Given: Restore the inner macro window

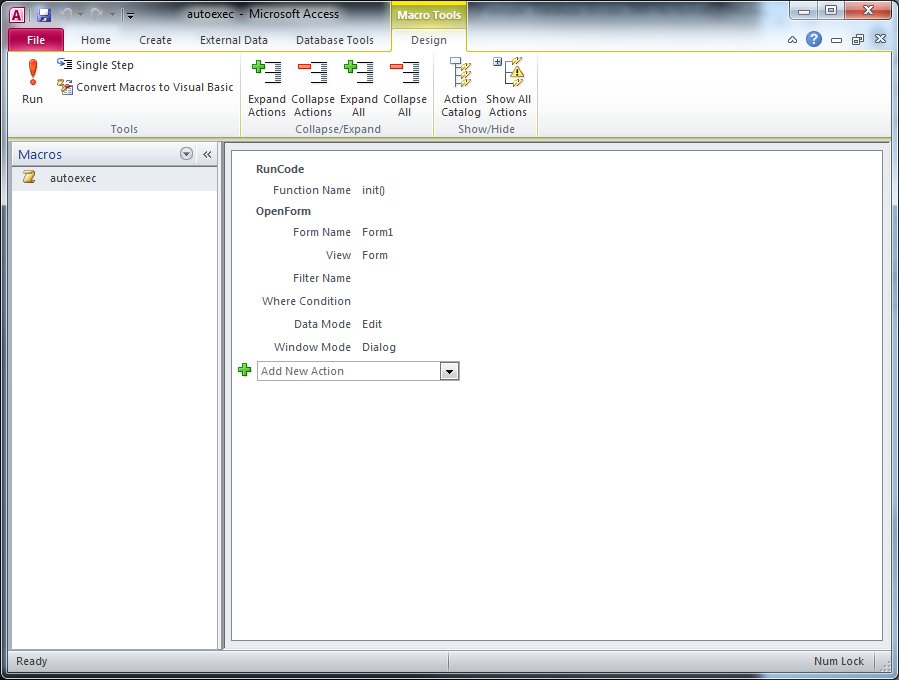Looking at the screenshot, I should [858, 40].
